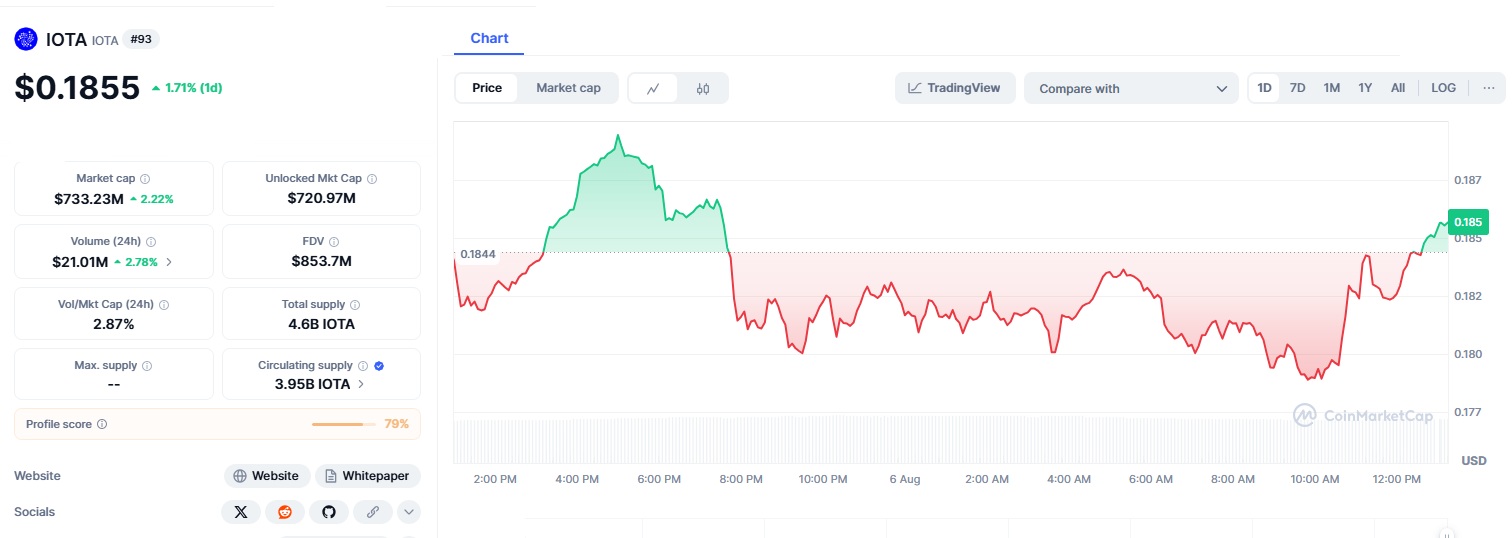Viewport: 1512px width, 538px height.
Task: Click the chart timeline scroll handle
Action: coord(1445,533)
